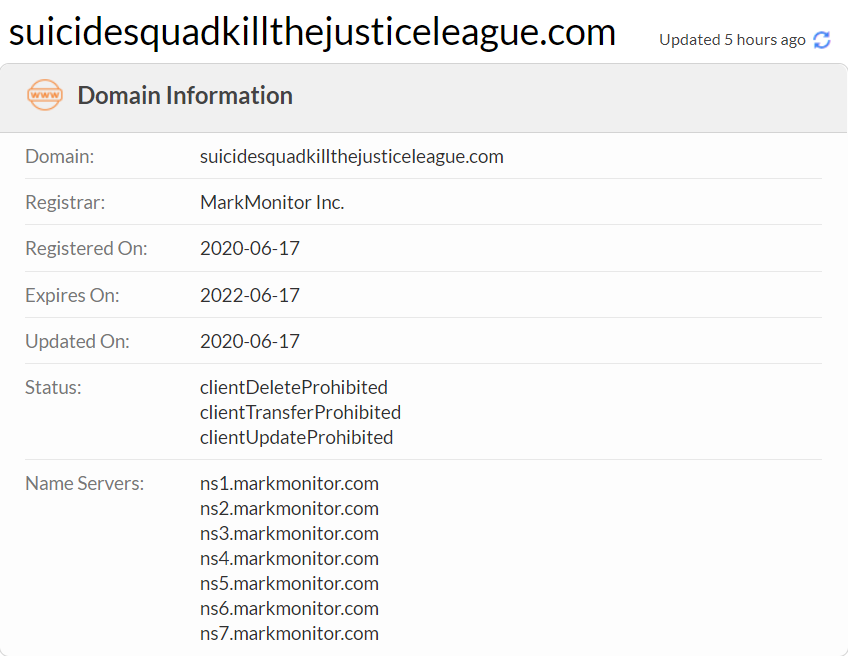Click the 2022-06-17 expiry date

click(x=250, y=295)
